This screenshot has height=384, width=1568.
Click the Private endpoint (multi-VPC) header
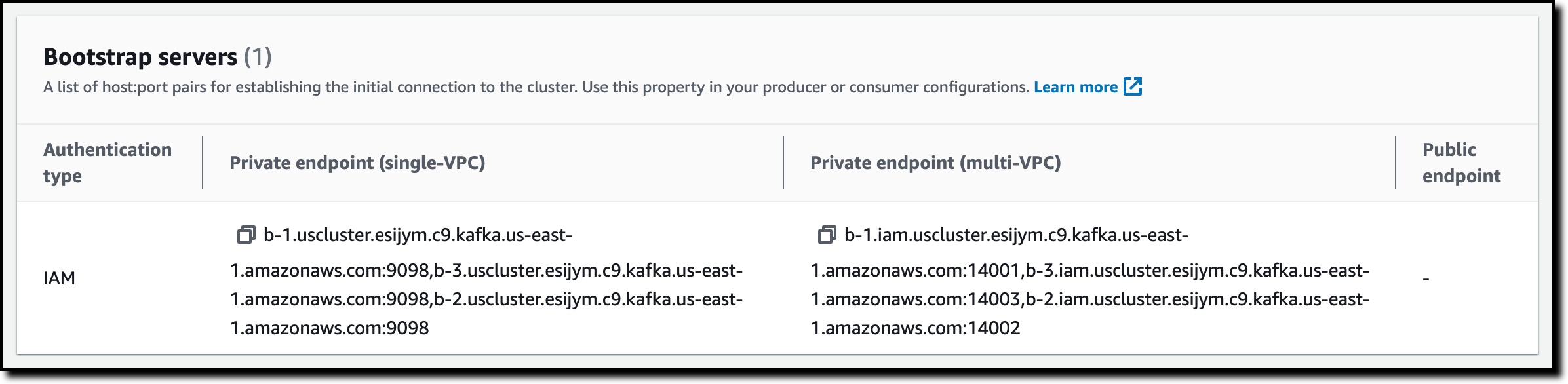pos(935,163)
